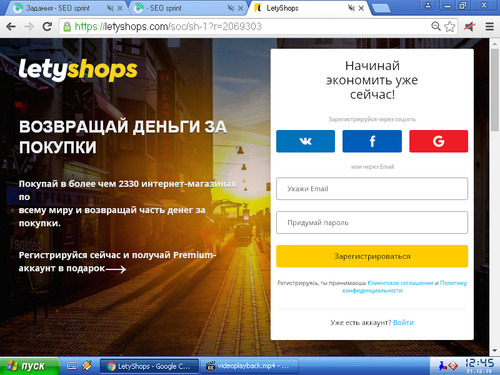Click the Уже есть аккаунт? text
Viewport: 500px width, 375px height.
click(360, 323)
